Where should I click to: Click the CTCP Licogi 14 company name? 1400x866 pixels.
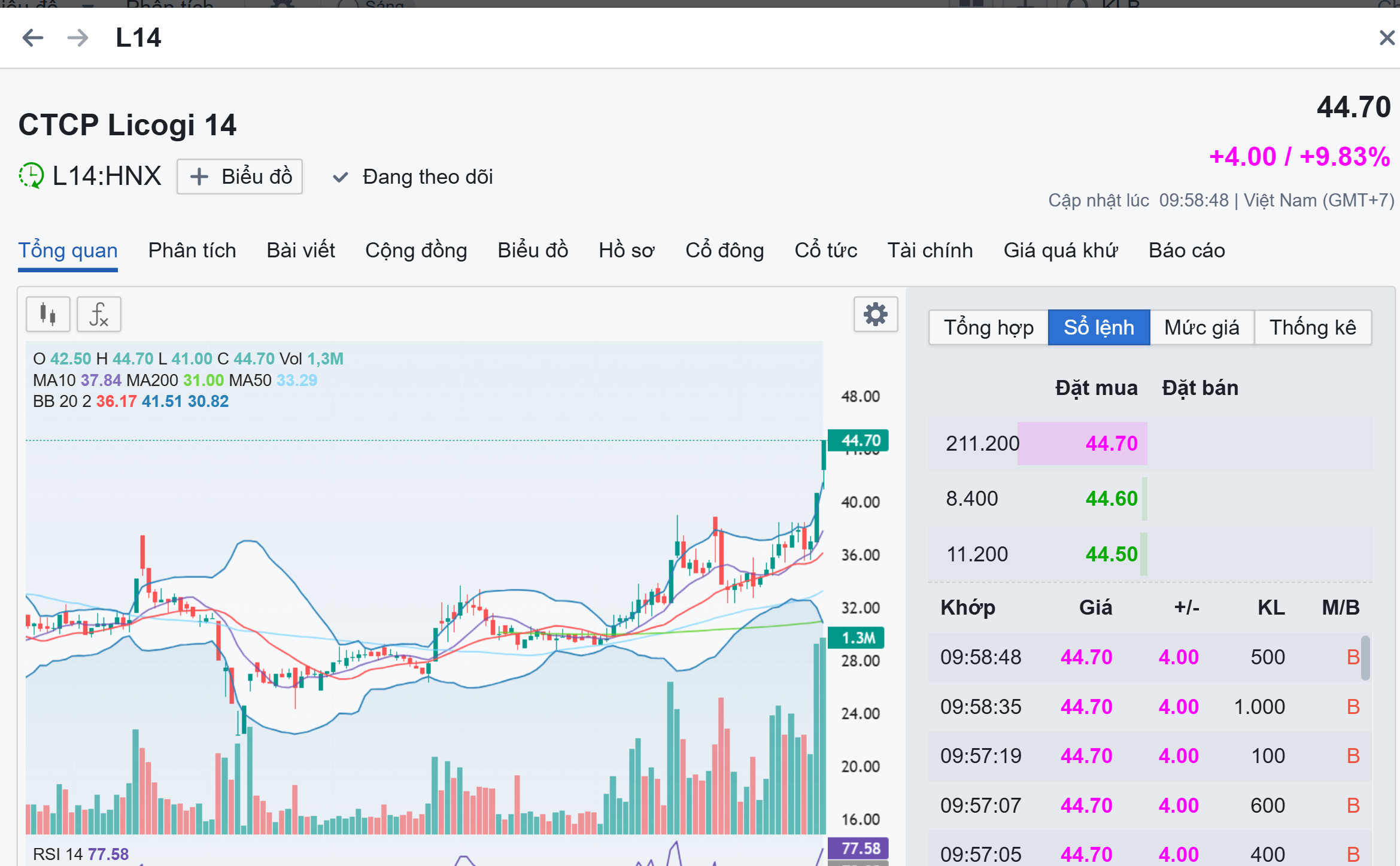(127, 124)
